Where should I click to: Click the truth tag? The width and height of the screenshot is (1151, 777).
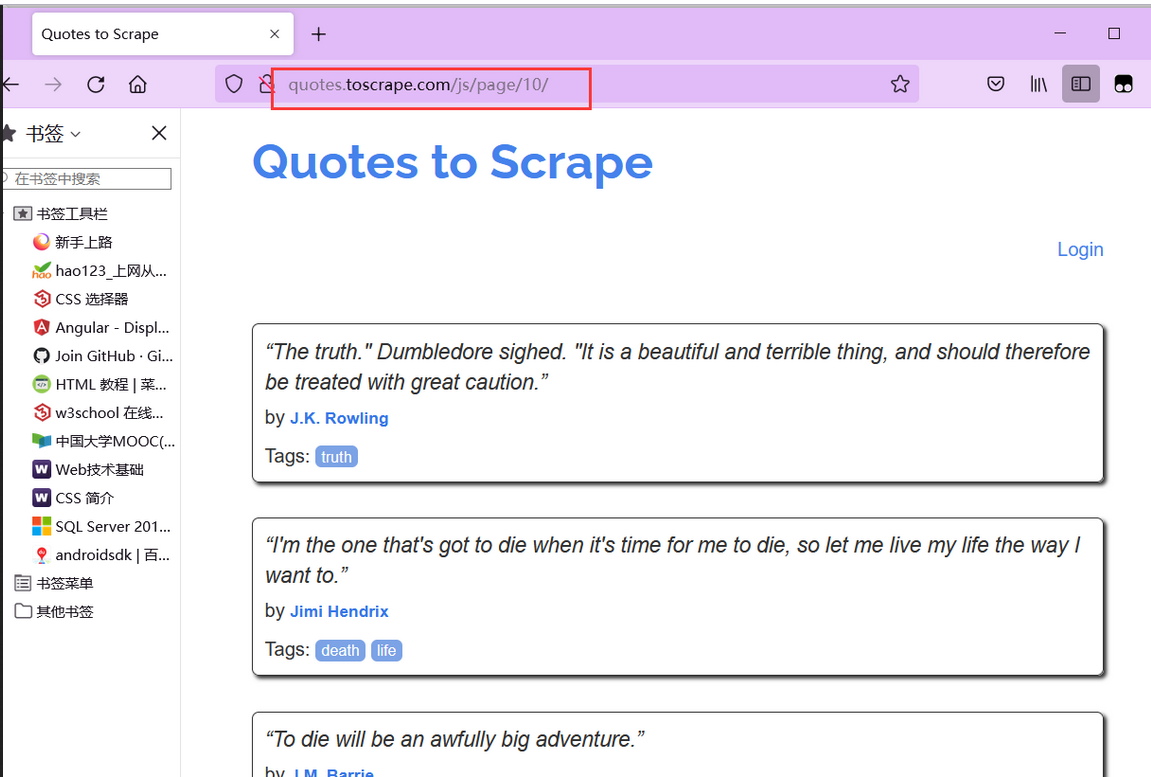(x=336, y=457)
